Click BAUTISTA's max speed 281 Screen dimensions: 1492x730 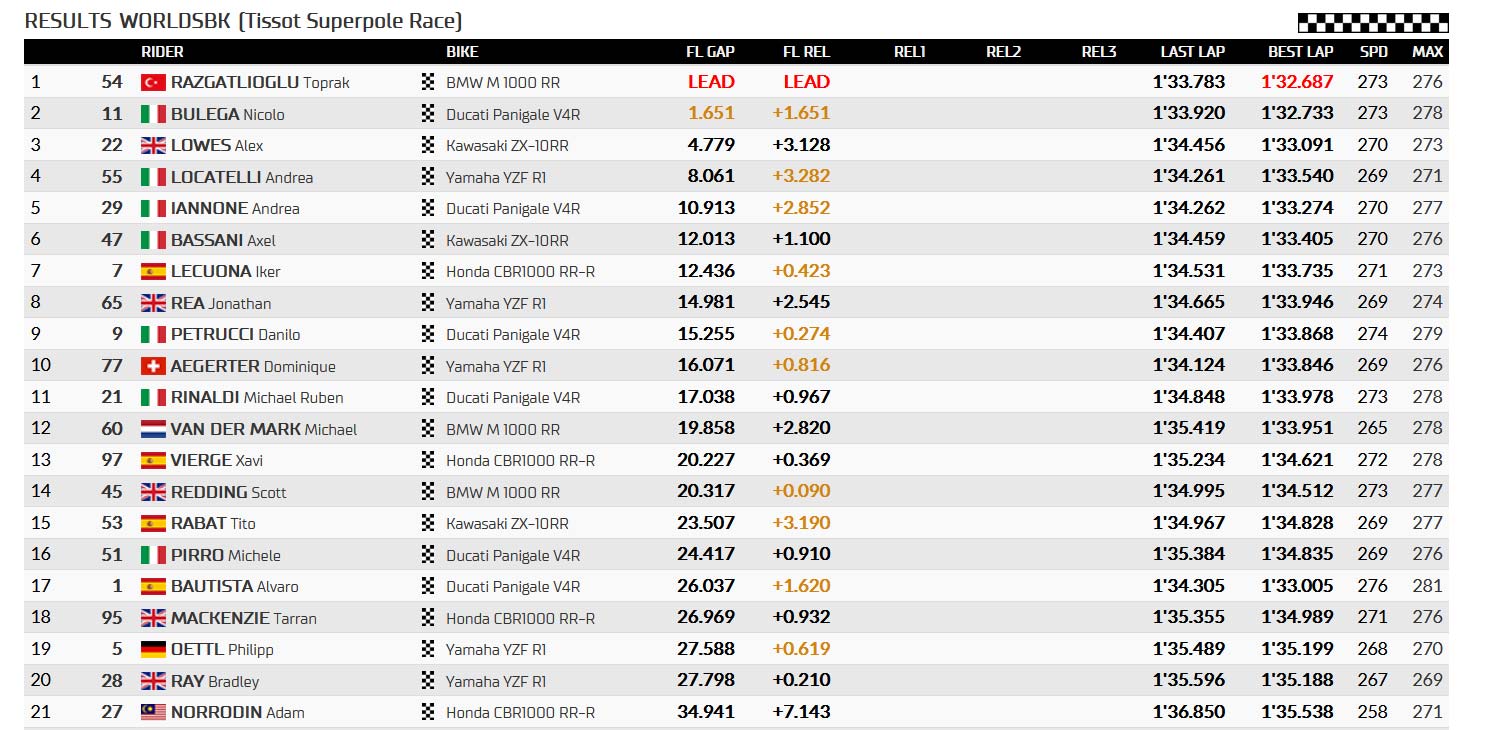pos(1428,586)
